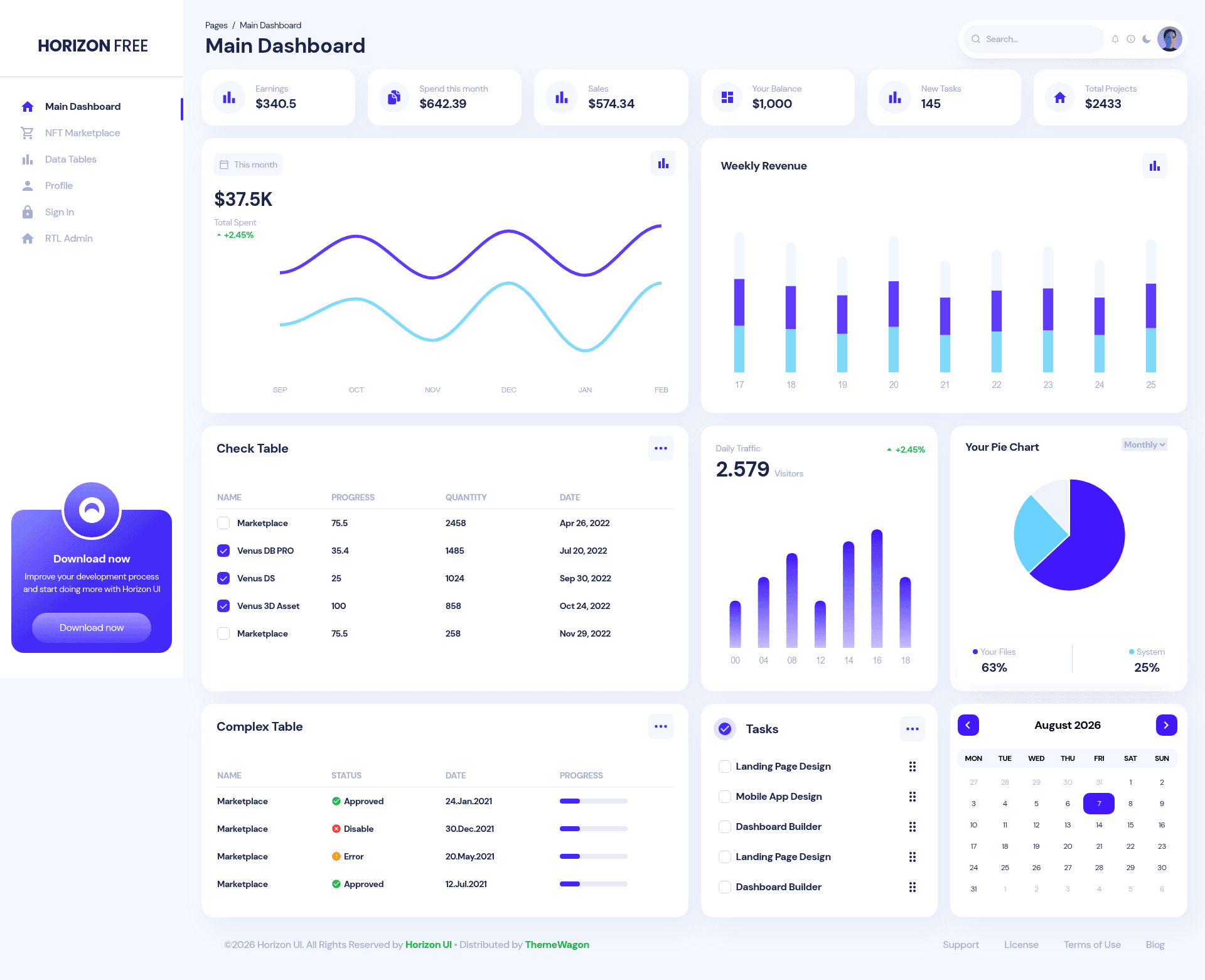Click the Tasks header checkmark icon
1205x980 pixels.
pyautogui.click(x=725, y=729)
